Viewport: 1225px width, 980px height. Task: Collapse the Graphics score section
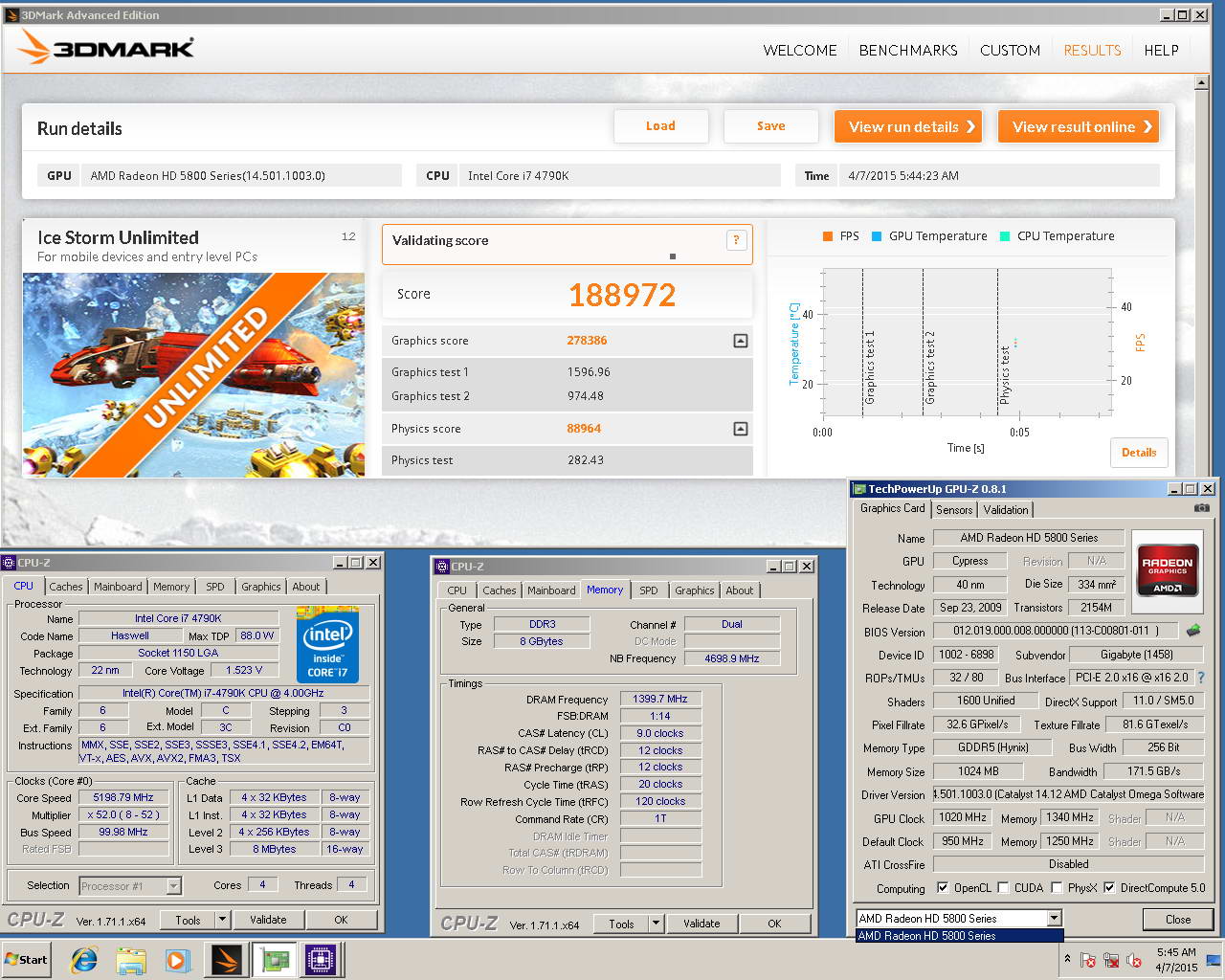point(740,341)
